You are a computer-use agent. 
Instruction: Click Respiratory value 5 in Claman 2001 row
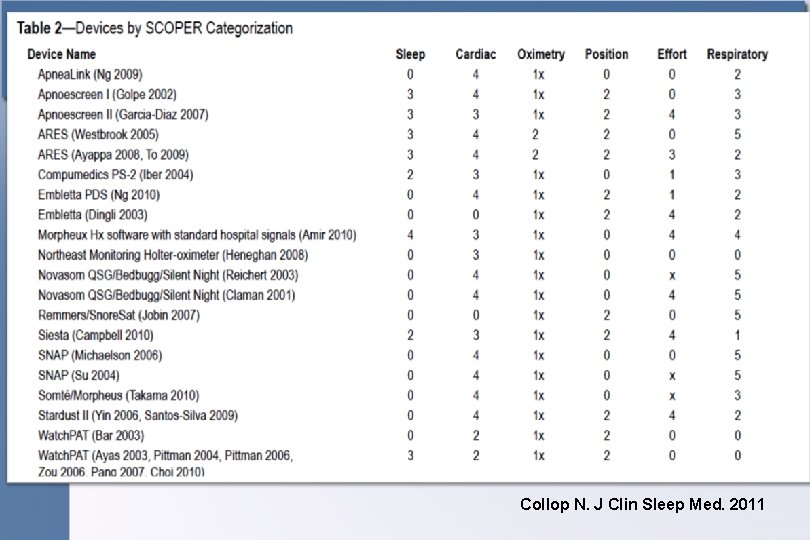point(737,296)
